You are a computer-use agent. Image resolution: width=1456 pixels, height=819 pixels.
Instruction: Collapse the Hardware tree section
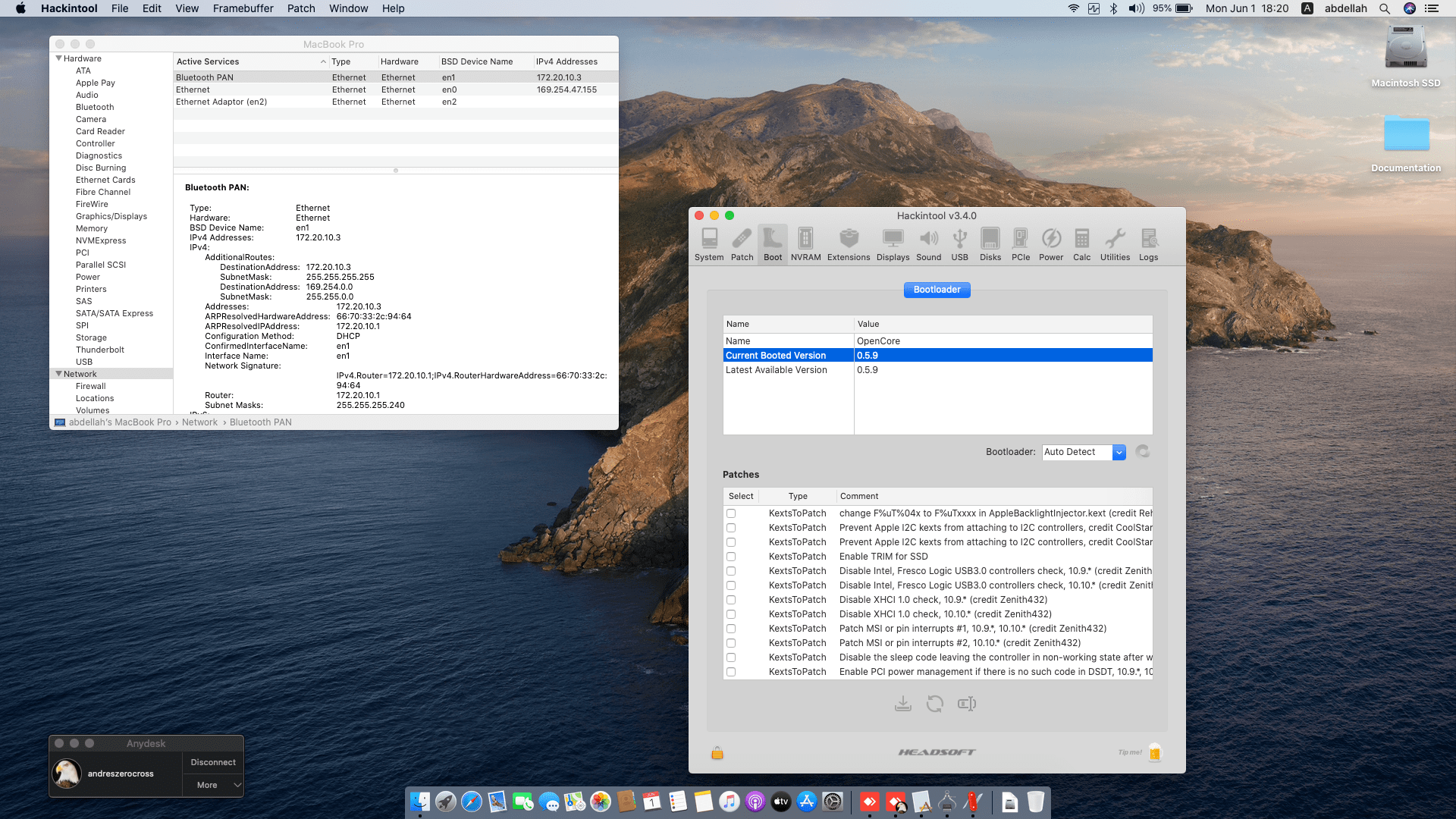[x=58, y=58]
